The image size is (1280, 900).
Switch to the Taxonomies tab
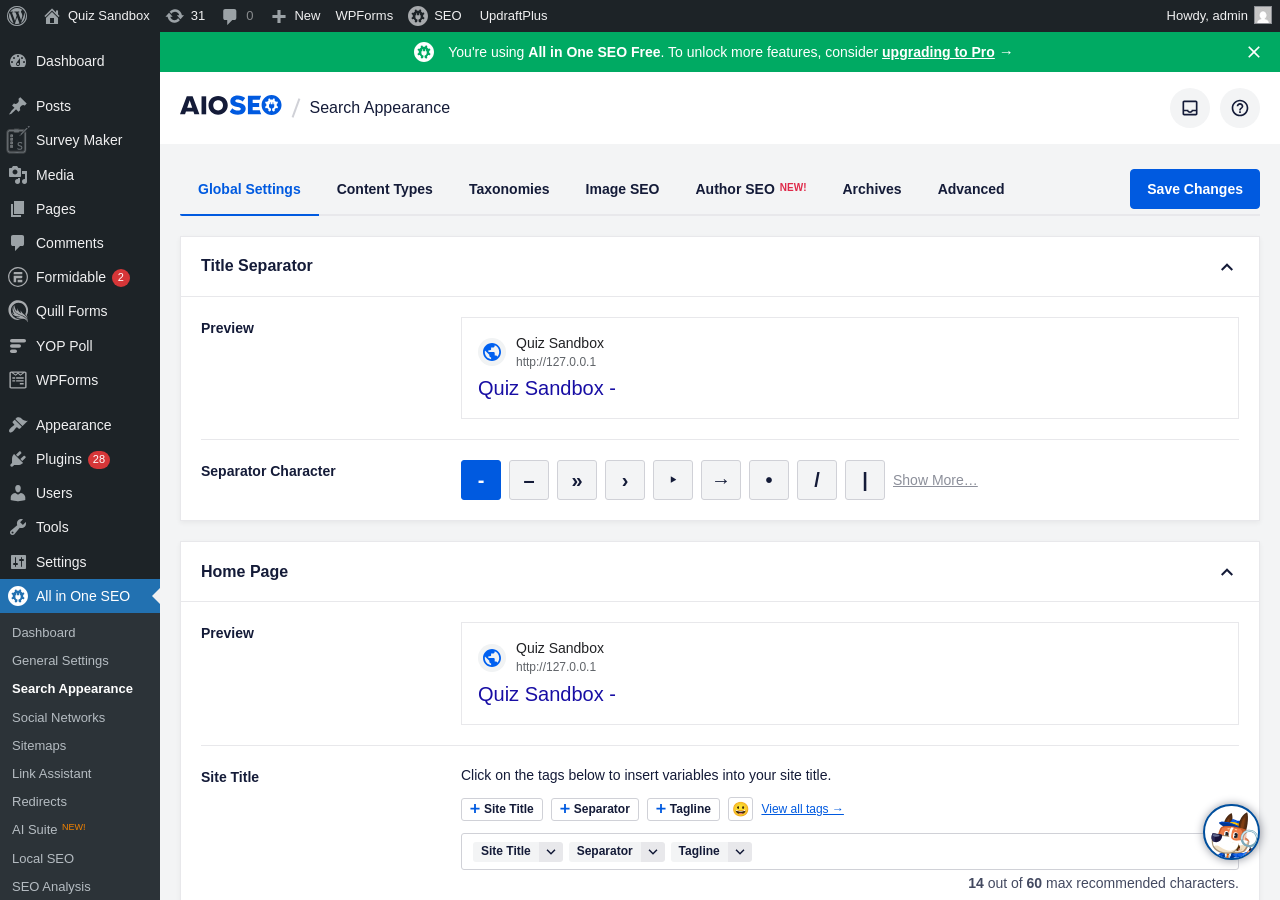[509, 189]
